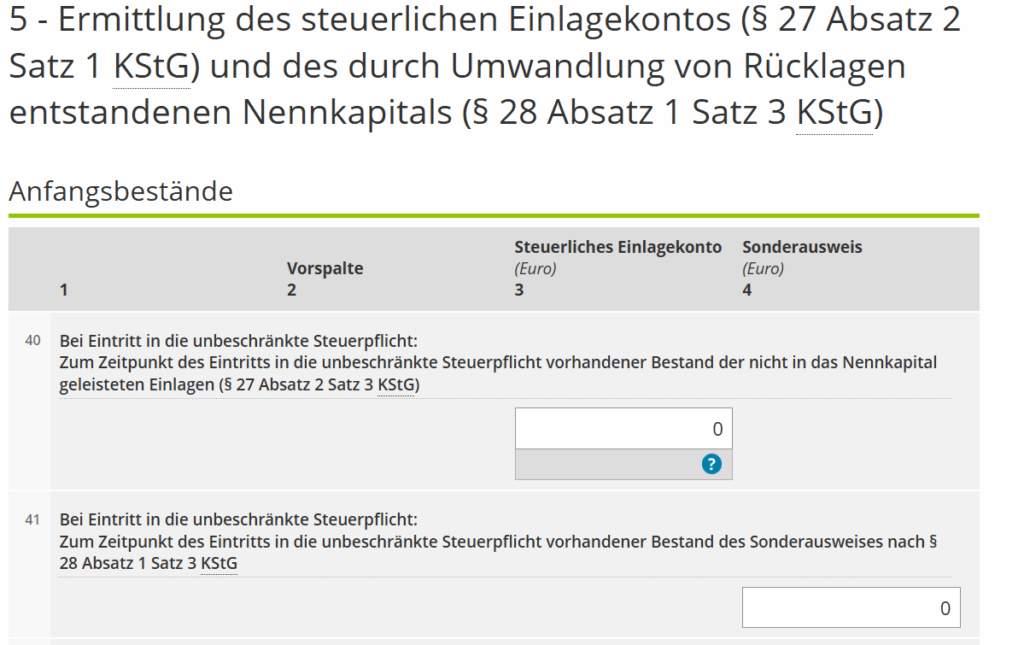Focus the Sonderausweis input field for line 41
Viewport: 1024px width, 645px height.
(x=850, y=608)
